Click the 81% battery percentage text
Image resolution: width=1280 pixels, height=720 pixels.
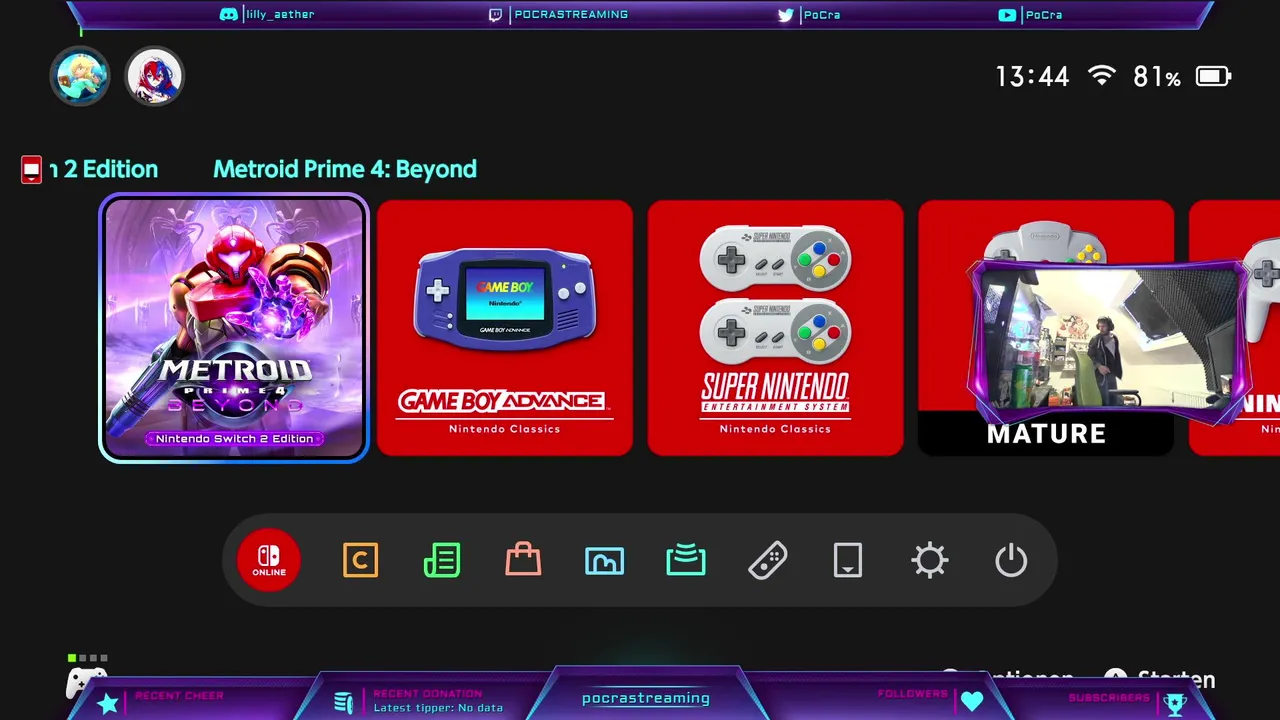tap(1157, 76)
